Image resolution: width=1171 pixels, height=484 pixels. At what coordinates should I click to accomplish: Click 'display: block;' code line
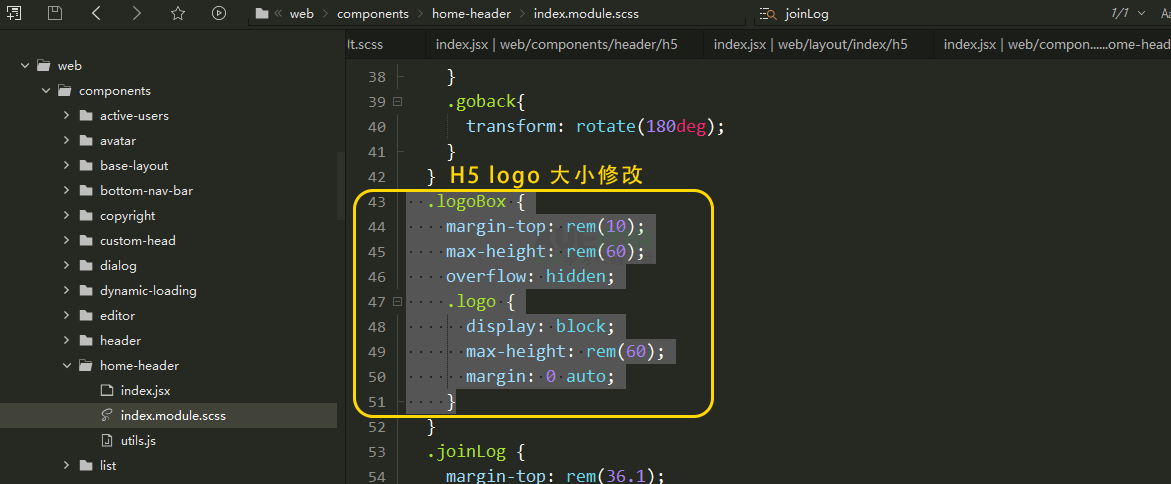click(540, 326)
